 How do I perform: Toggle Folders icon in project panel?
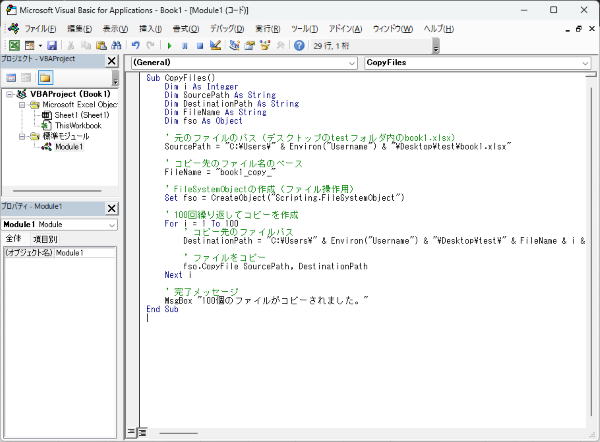(45, 78)
